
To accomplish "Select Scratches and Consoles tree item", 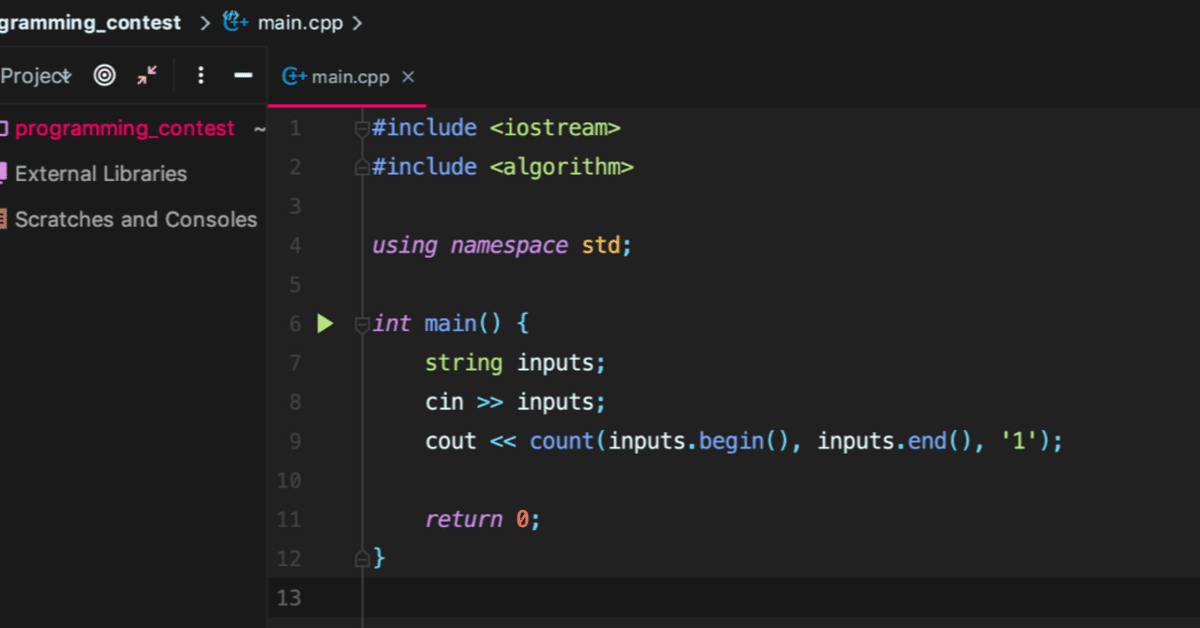I will [x=136, y=219].
